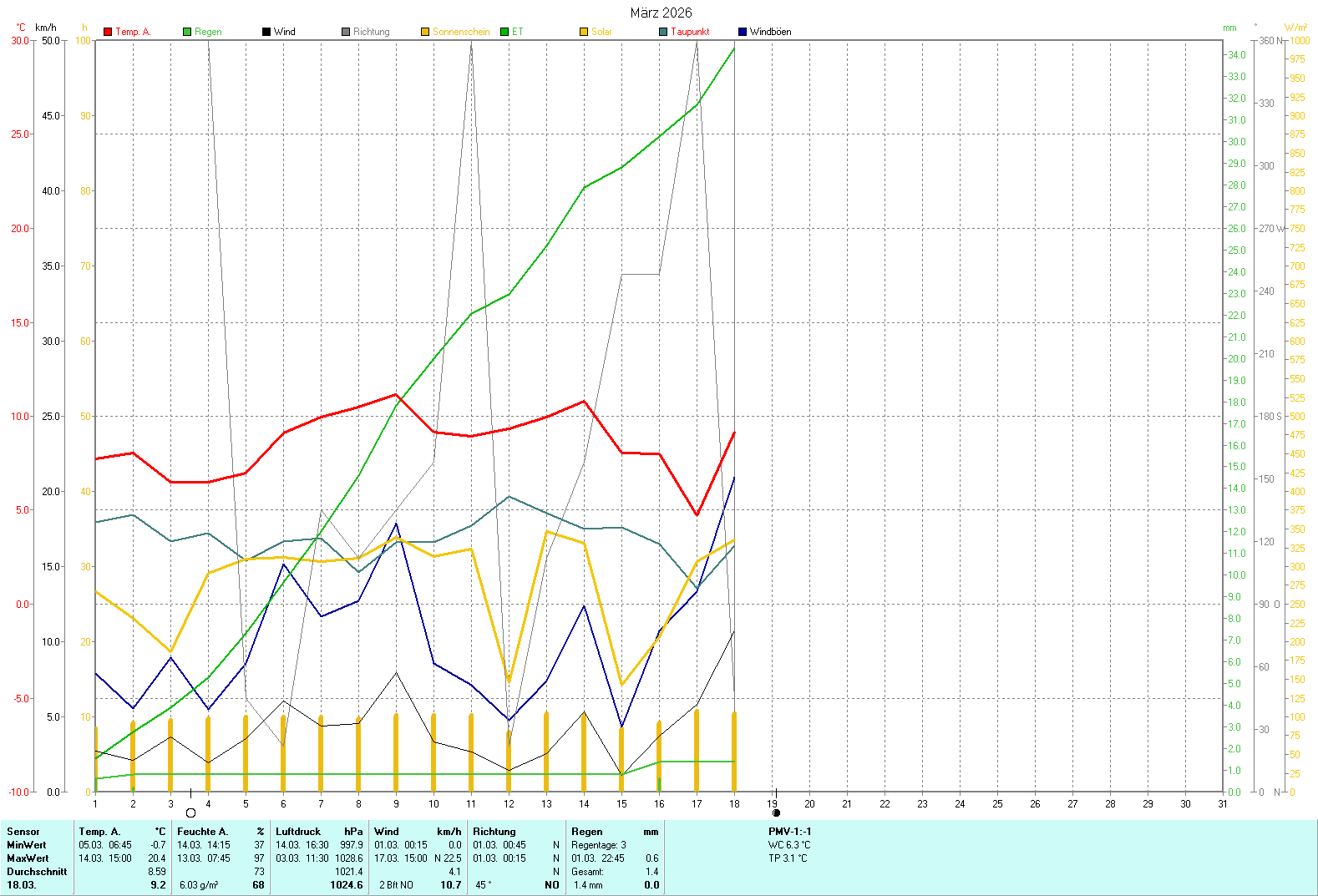Click the Regen header in data table
Screen dimensions: 1318x896
point(587,832)
